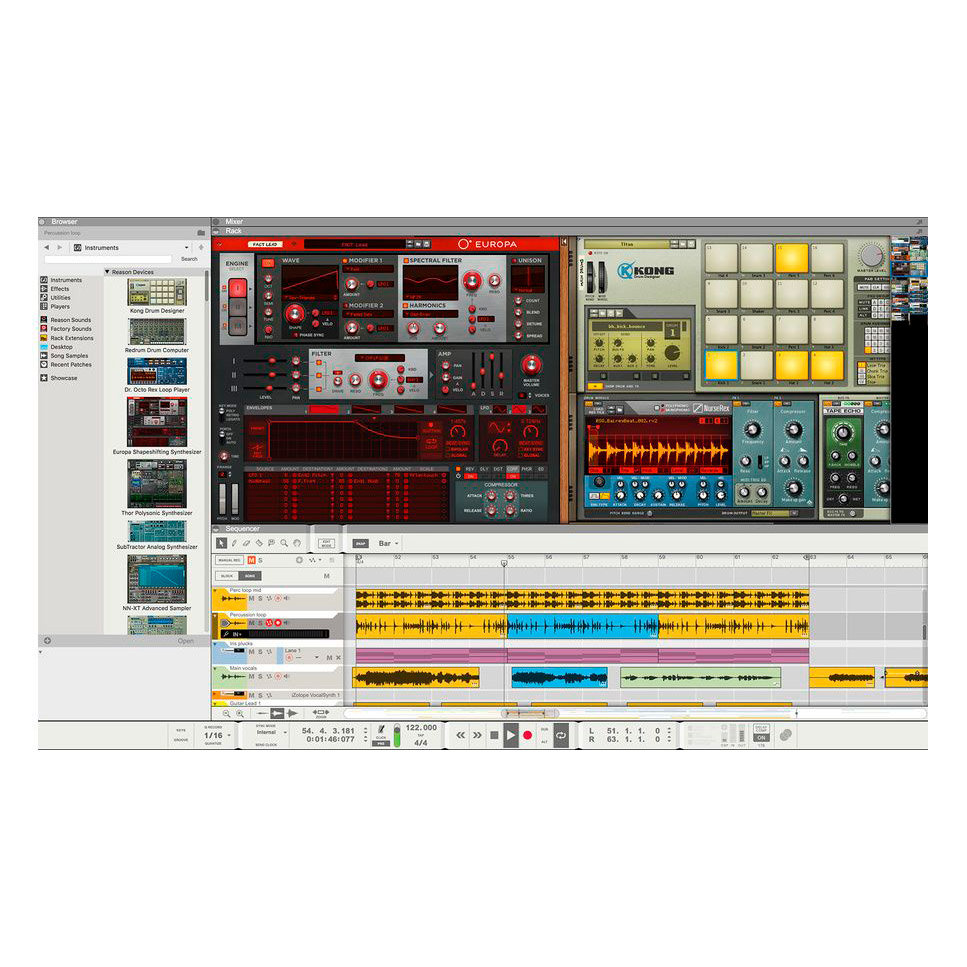The image size is (967, 967).
Task: Click the Browser forward arrow
Action: (x=59, y=247)
